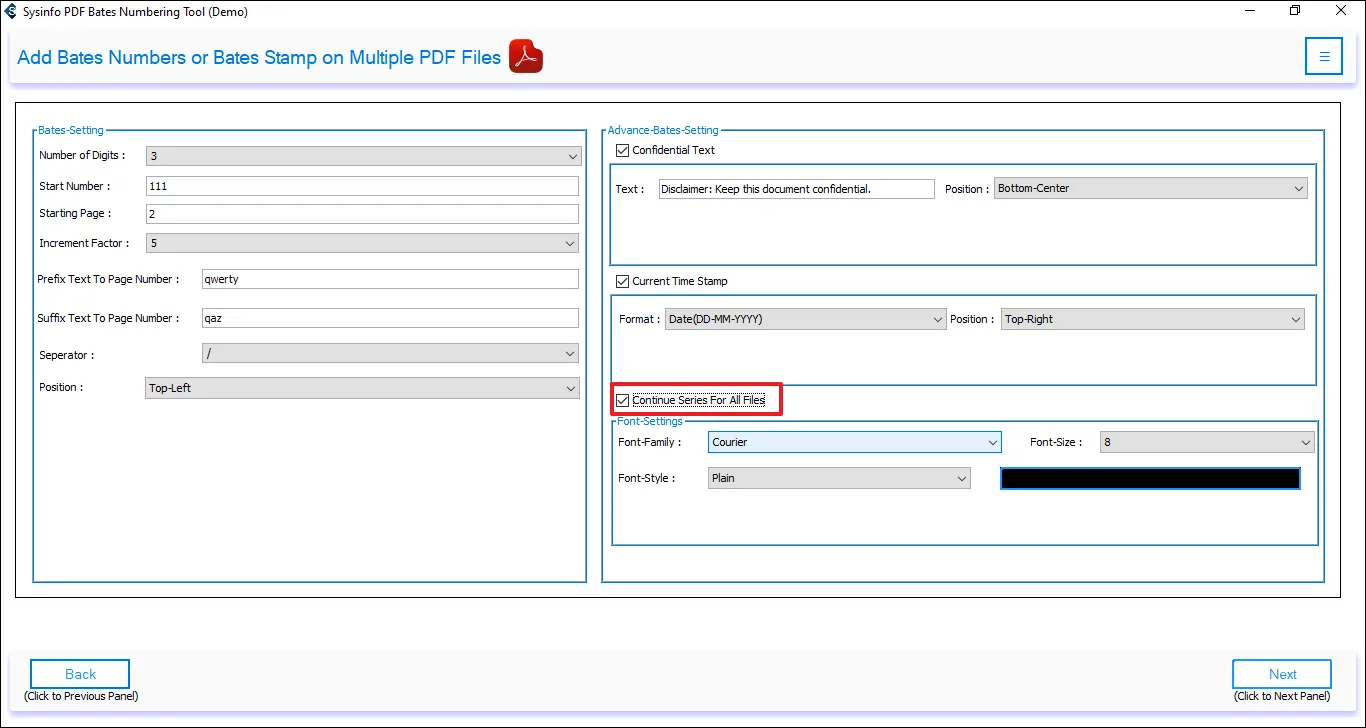The image size is (1366, 728).
Task: Disable Continue Series For All Files
Action: click(x=624, y=400)
